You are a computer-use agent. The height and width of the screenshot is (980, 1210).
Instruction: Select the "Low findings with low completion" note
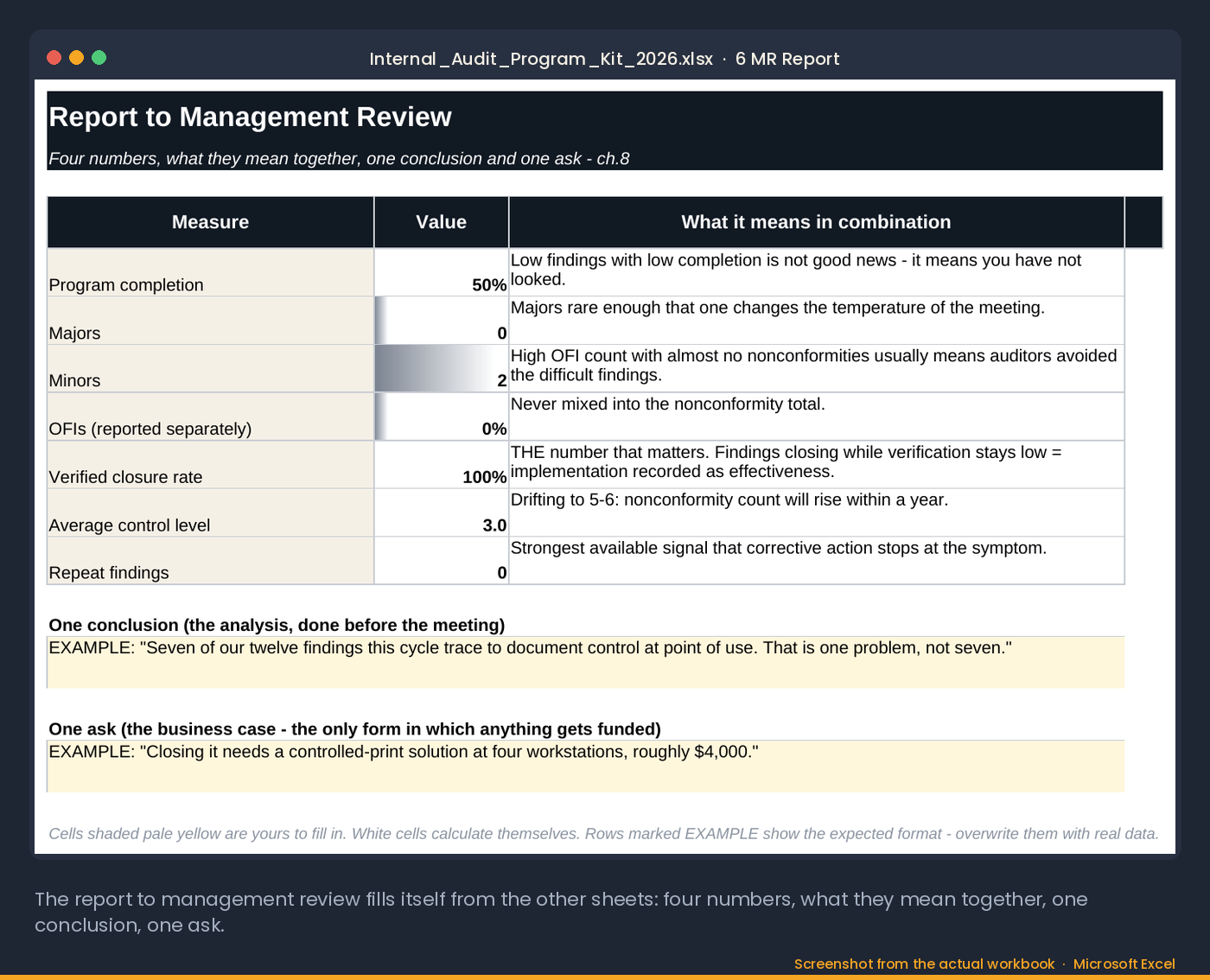coord(816,272)
